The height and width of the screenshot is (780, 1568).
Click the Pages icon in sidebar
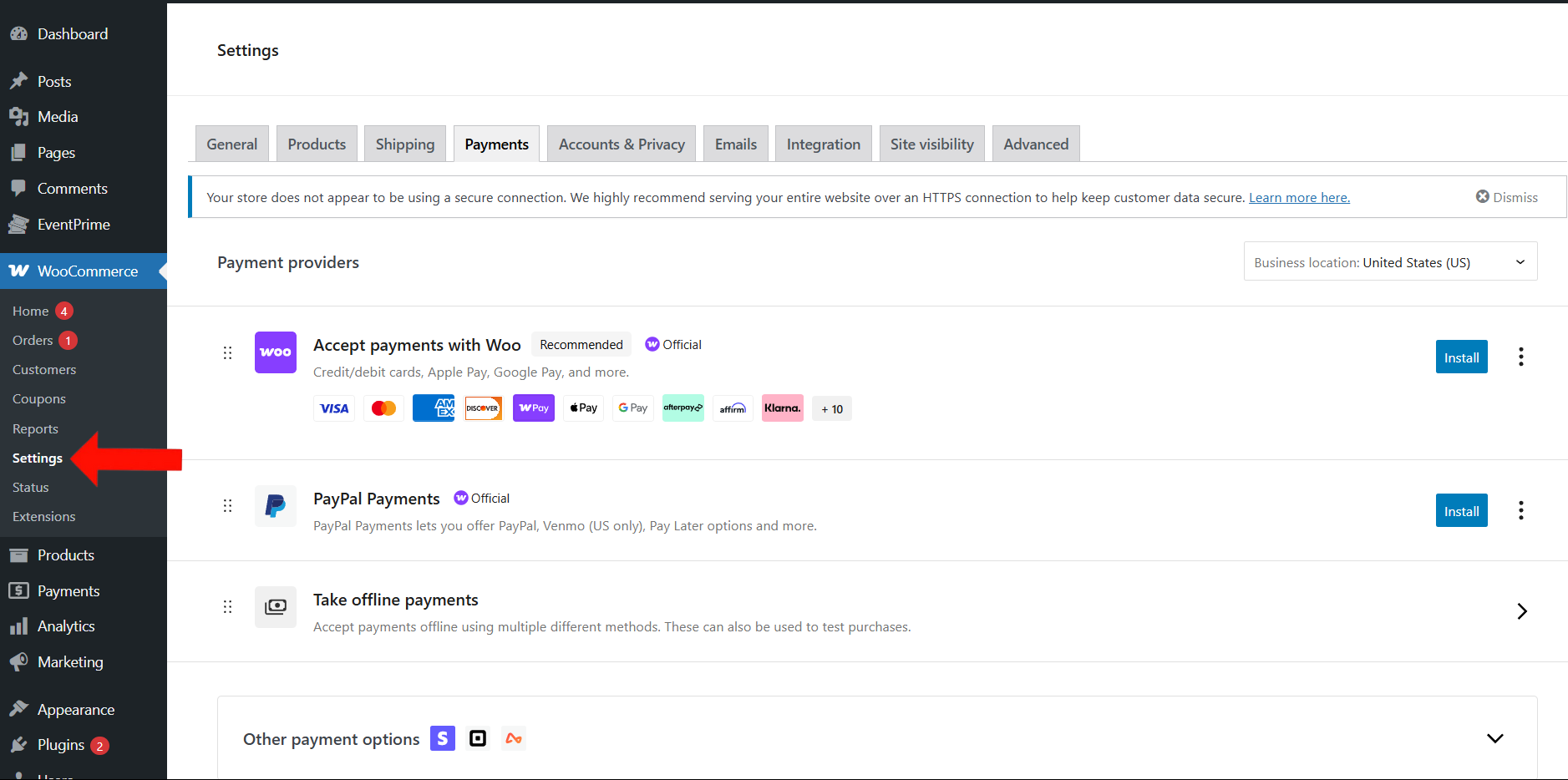point(18,153)
